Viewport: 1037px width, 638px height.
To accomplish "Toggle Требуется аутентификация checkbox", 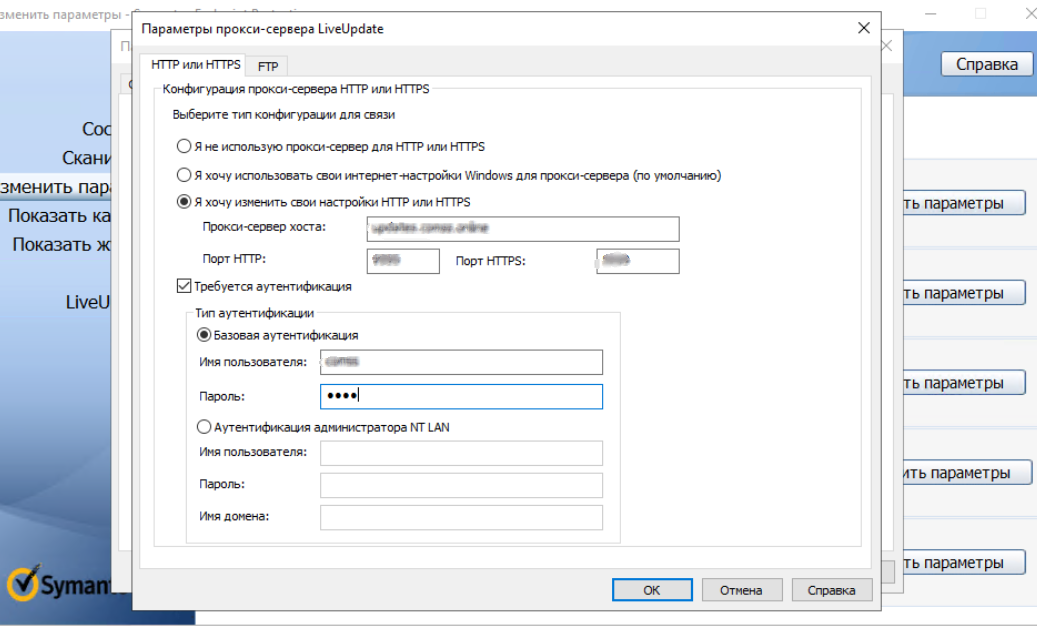I will [184, 286].
